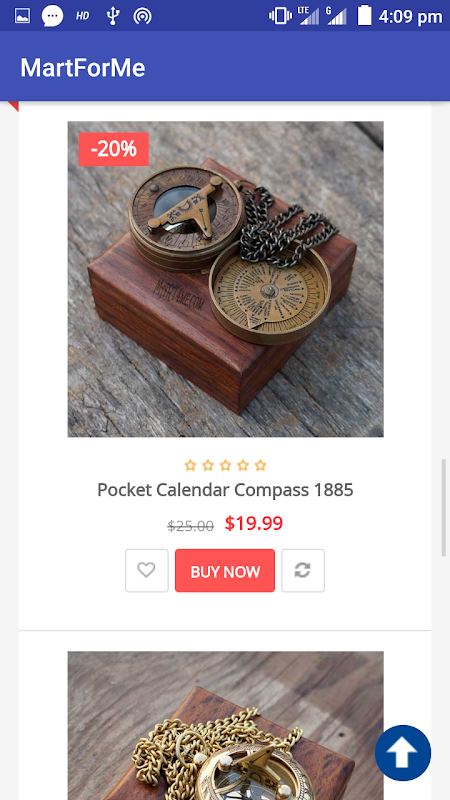Tap the -20% discount badge
The width and height of the screenshot is (450, 800).
[x=113, y=149]
